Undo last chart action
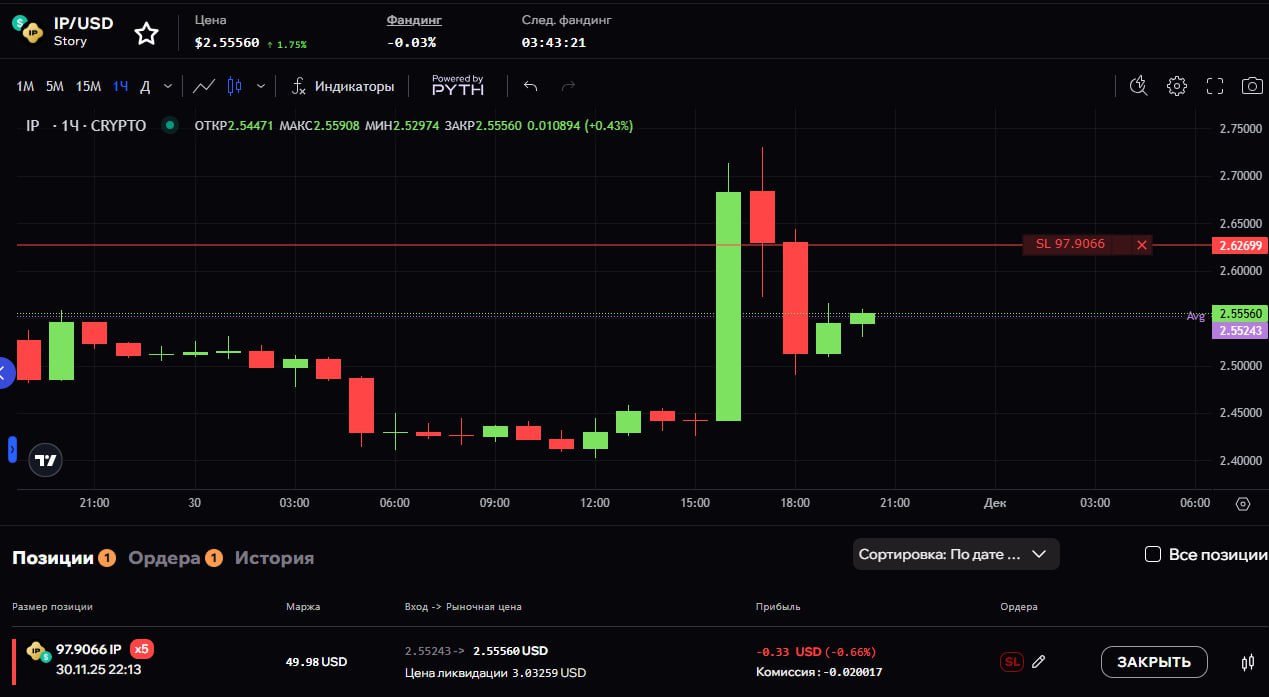1269x697 pixels. 531,86
